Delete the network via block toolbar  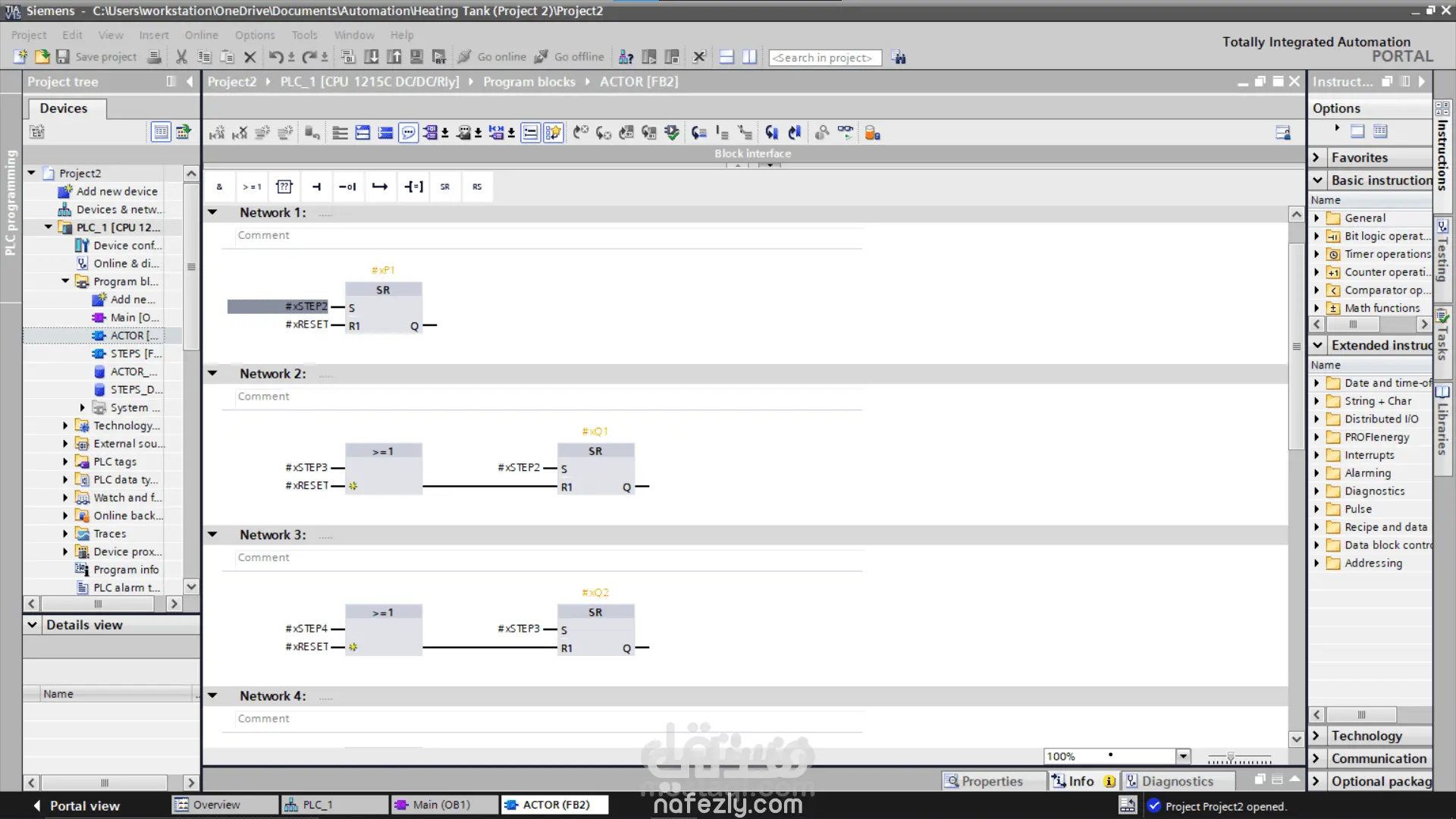[x=240, y=133]
